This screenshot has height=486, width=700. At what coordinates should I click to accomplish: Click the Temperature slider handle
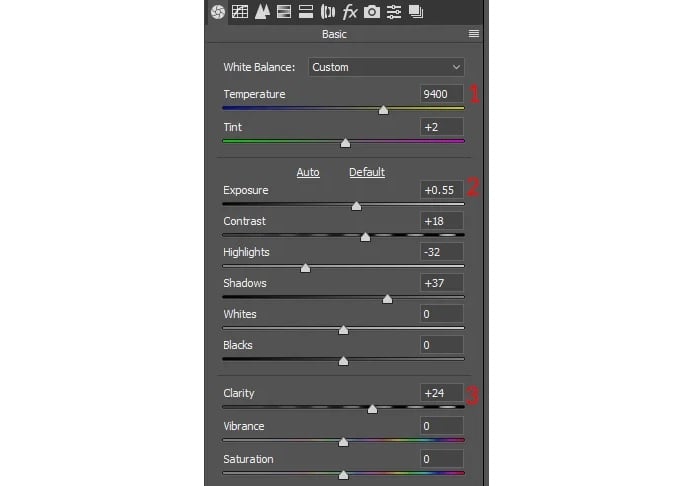383,110
